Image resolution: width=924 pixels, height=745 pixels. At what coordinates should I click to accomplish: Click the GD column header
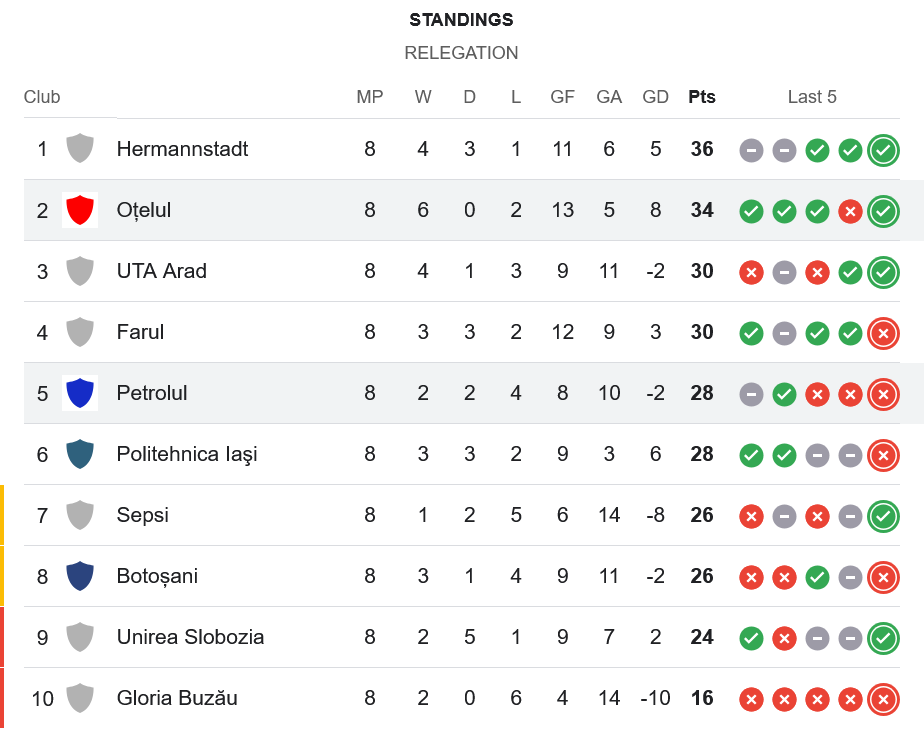click(656, 97)
